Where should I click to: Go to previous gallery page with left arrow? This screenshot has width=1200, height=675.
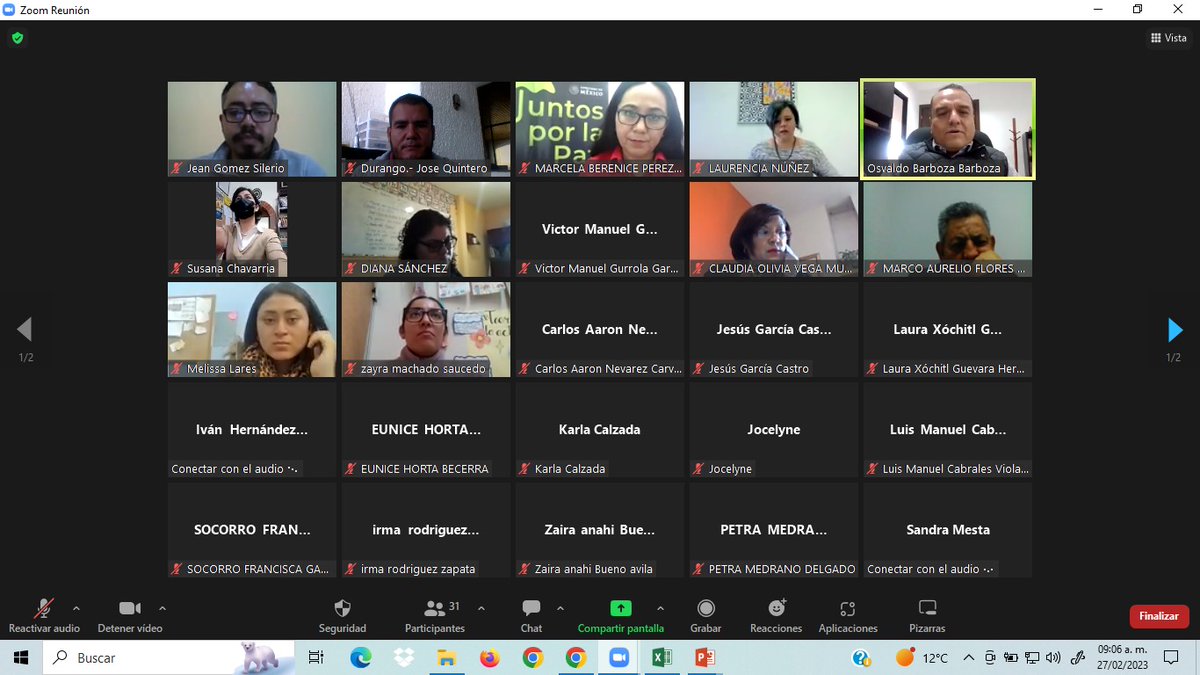pyautogui.click(x=25, y=330)
